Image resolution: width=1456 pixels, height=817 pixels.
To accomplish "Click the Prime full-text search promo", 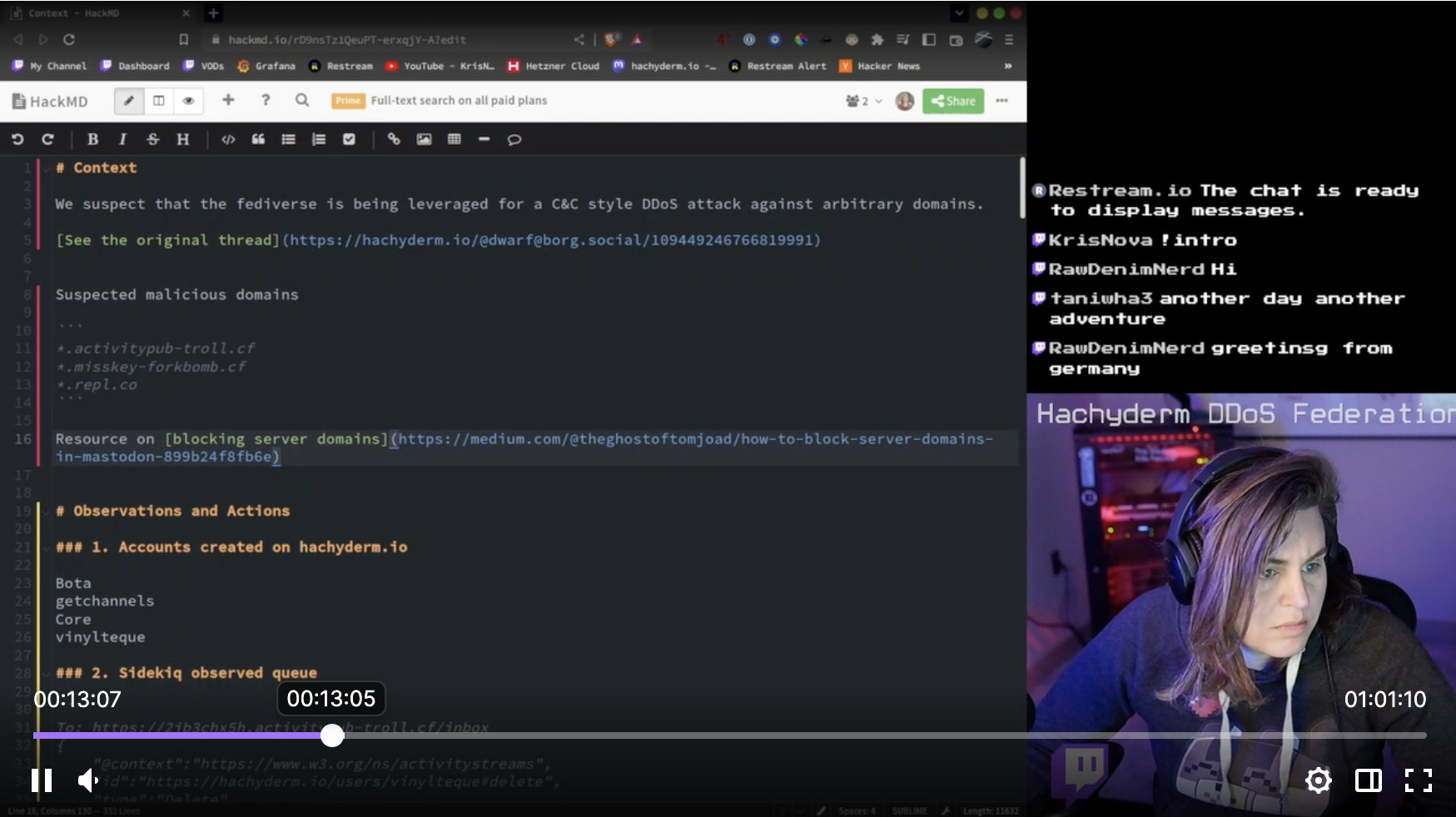I will coord(440,101).
